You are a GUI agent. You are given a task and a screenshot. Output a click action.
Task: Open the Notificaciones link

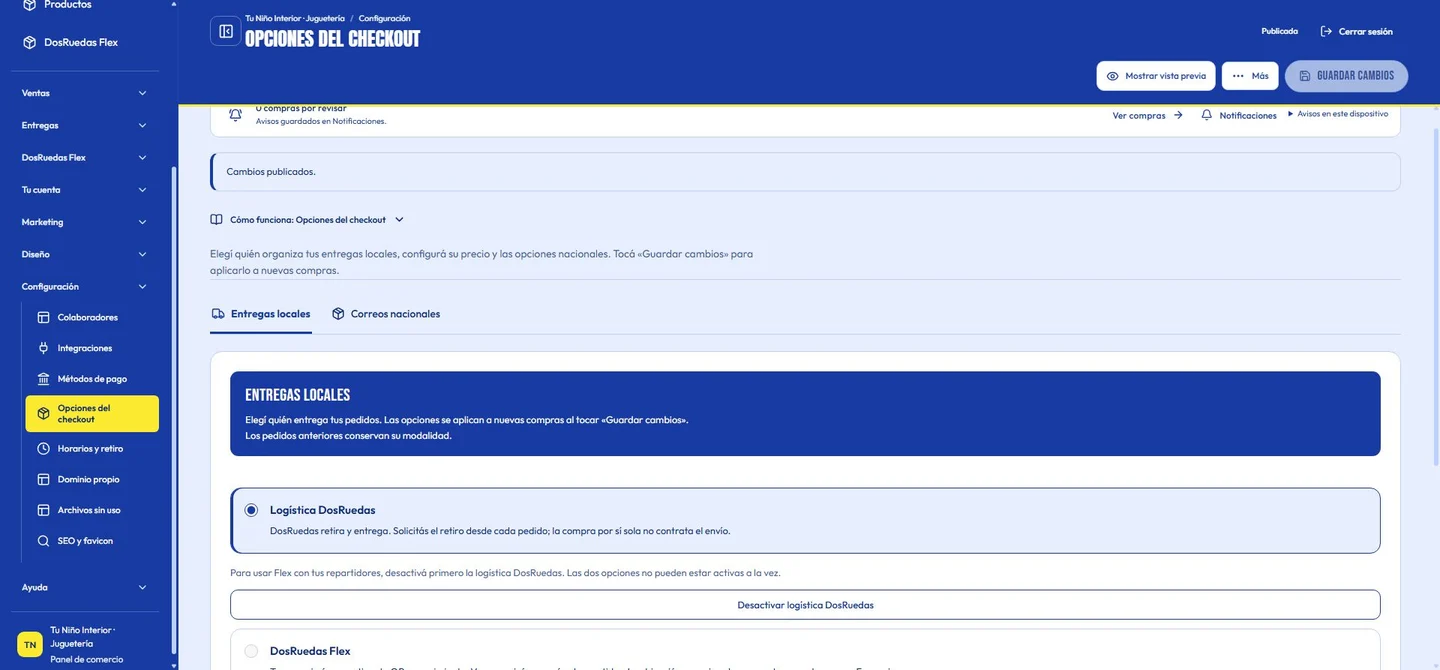1239,115
